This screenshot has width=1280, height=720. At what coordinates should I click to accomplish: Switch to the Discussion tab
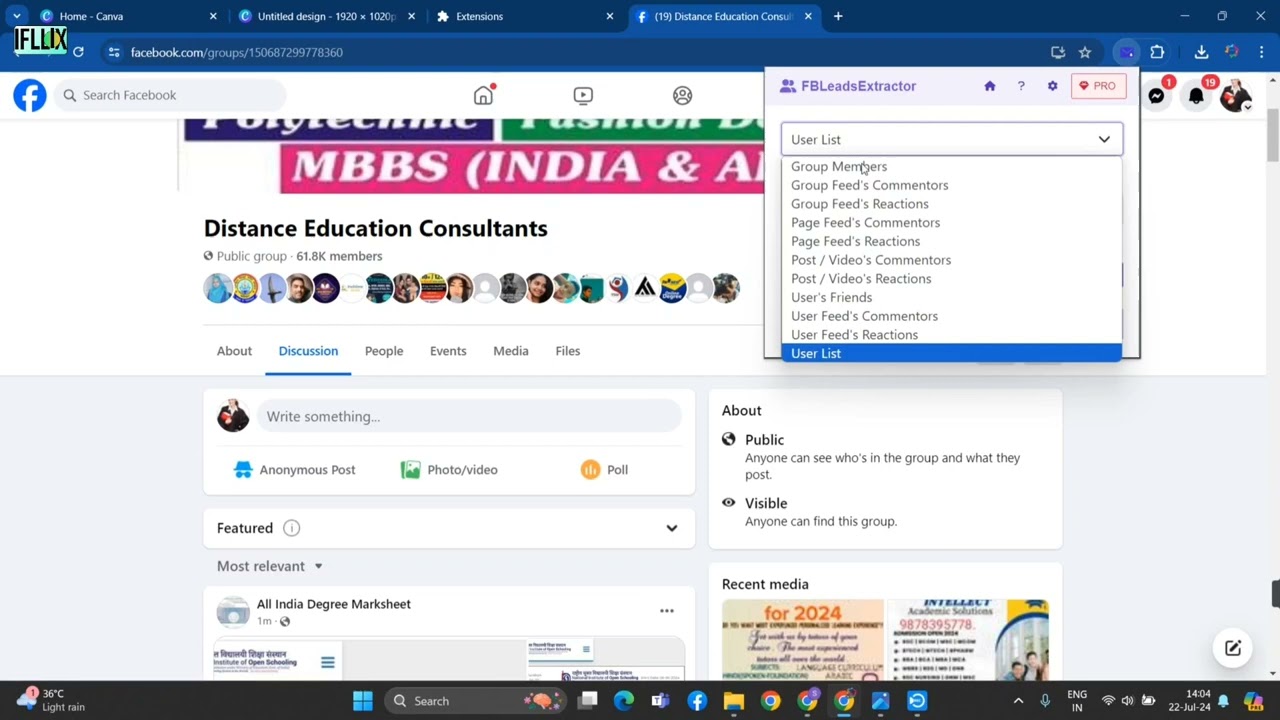308,351
